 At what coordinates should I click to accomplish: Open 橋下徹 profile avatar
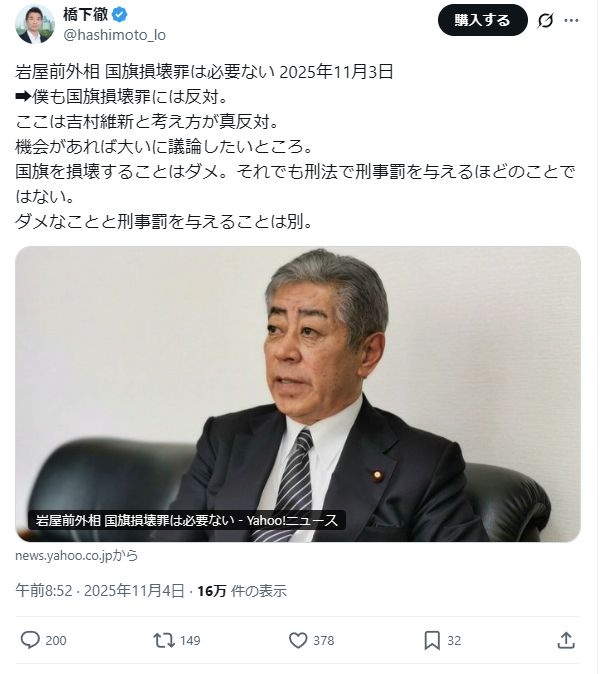click(35, 24)
